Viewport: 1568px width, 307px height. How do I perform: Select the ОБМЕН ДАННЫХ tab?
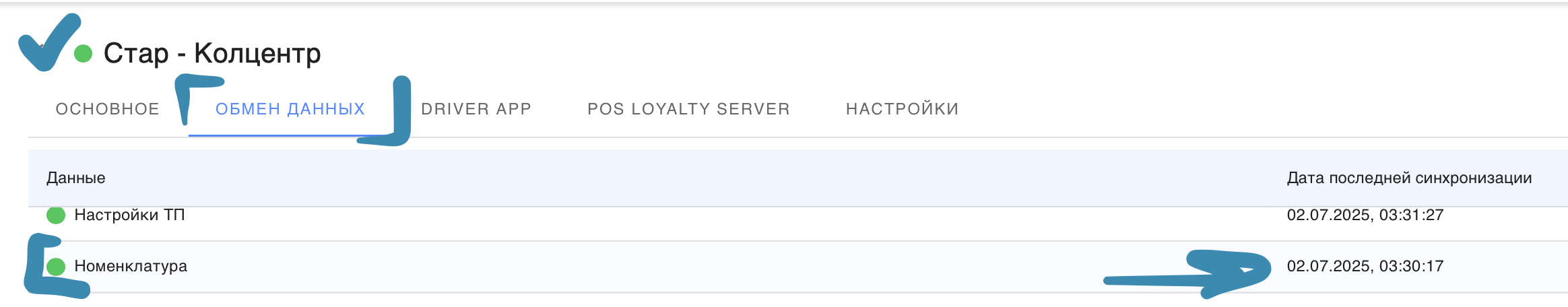coord(290,109)
